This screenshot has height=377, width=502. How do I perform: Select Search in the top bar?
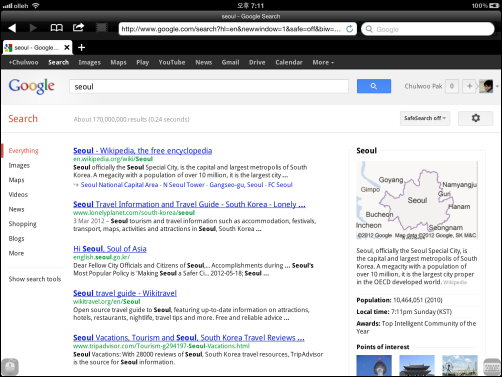click(58, 62)
